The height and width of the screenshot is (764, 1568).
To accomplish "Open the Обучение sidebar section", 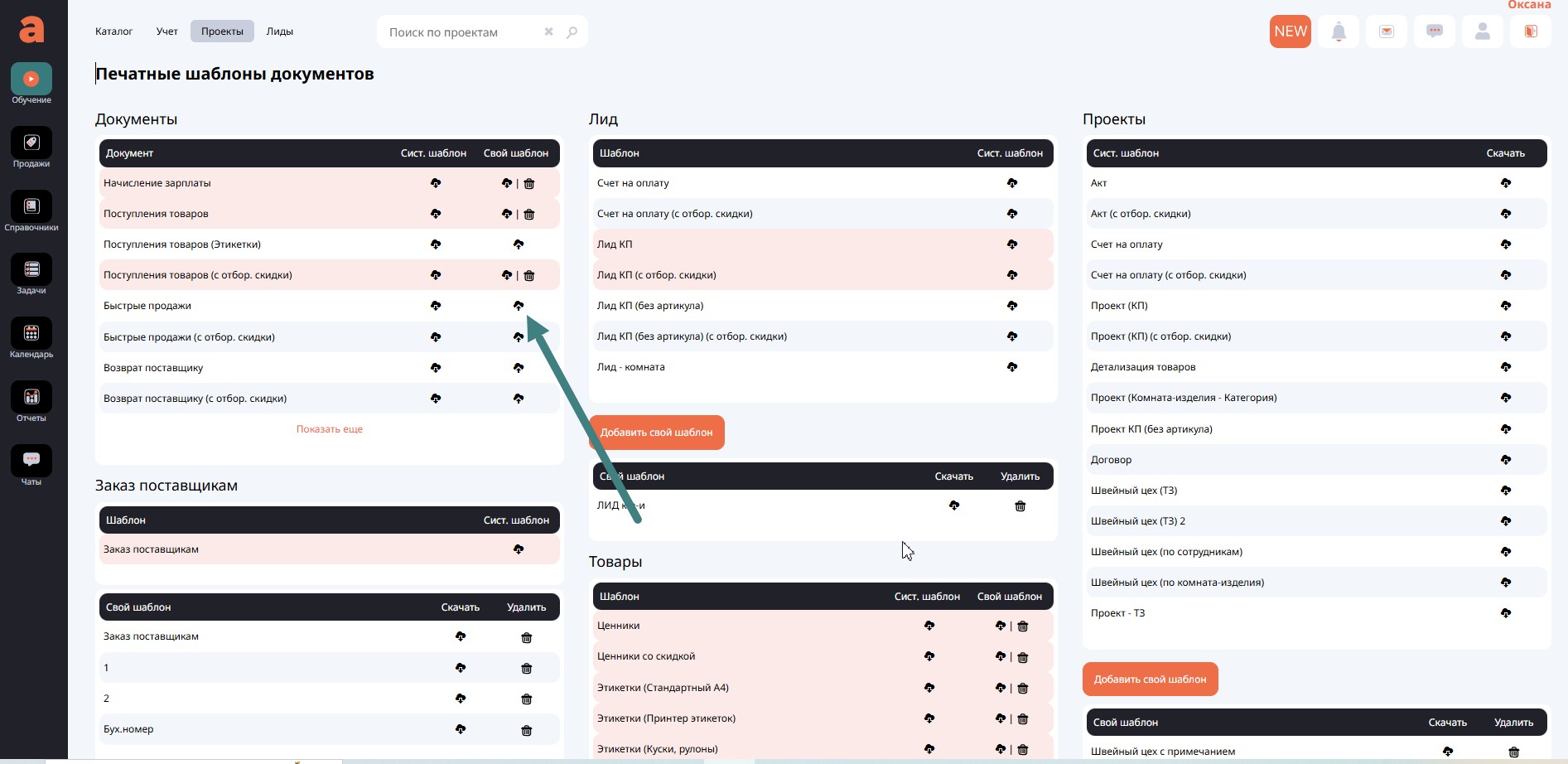I will coord(31,80).
